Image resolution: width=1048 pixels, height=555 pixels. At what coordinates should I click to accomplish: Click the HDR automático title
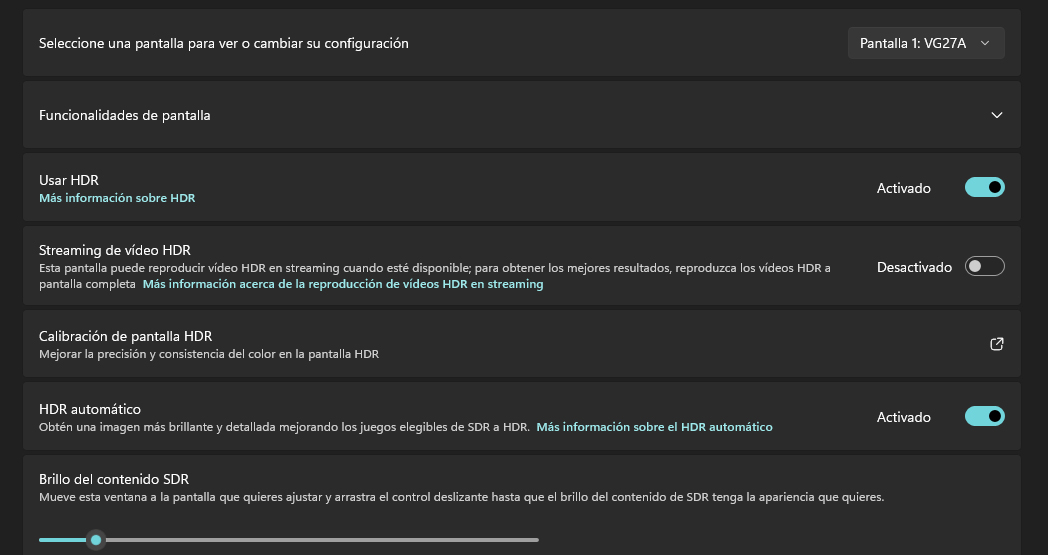pyautogui.click(x=90, y=409)
